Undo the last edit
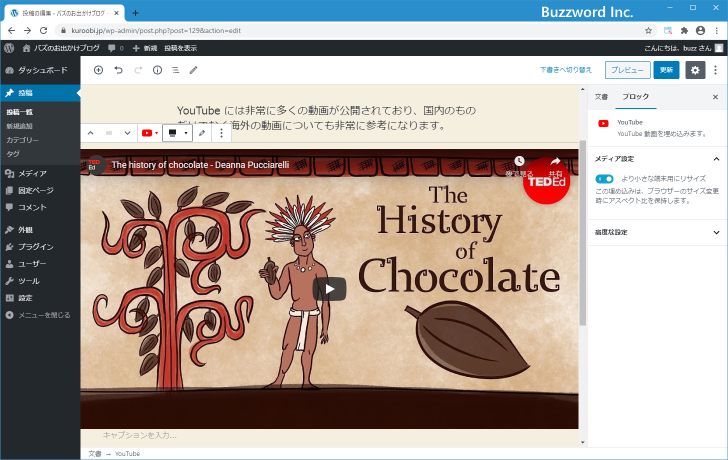Screen dimensions: 728x460 tap(118, 70)
